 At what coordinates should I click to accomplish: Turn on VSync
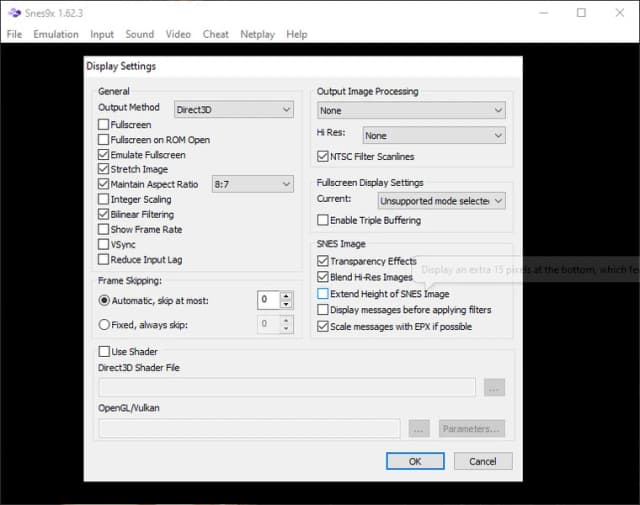point(104,245)
